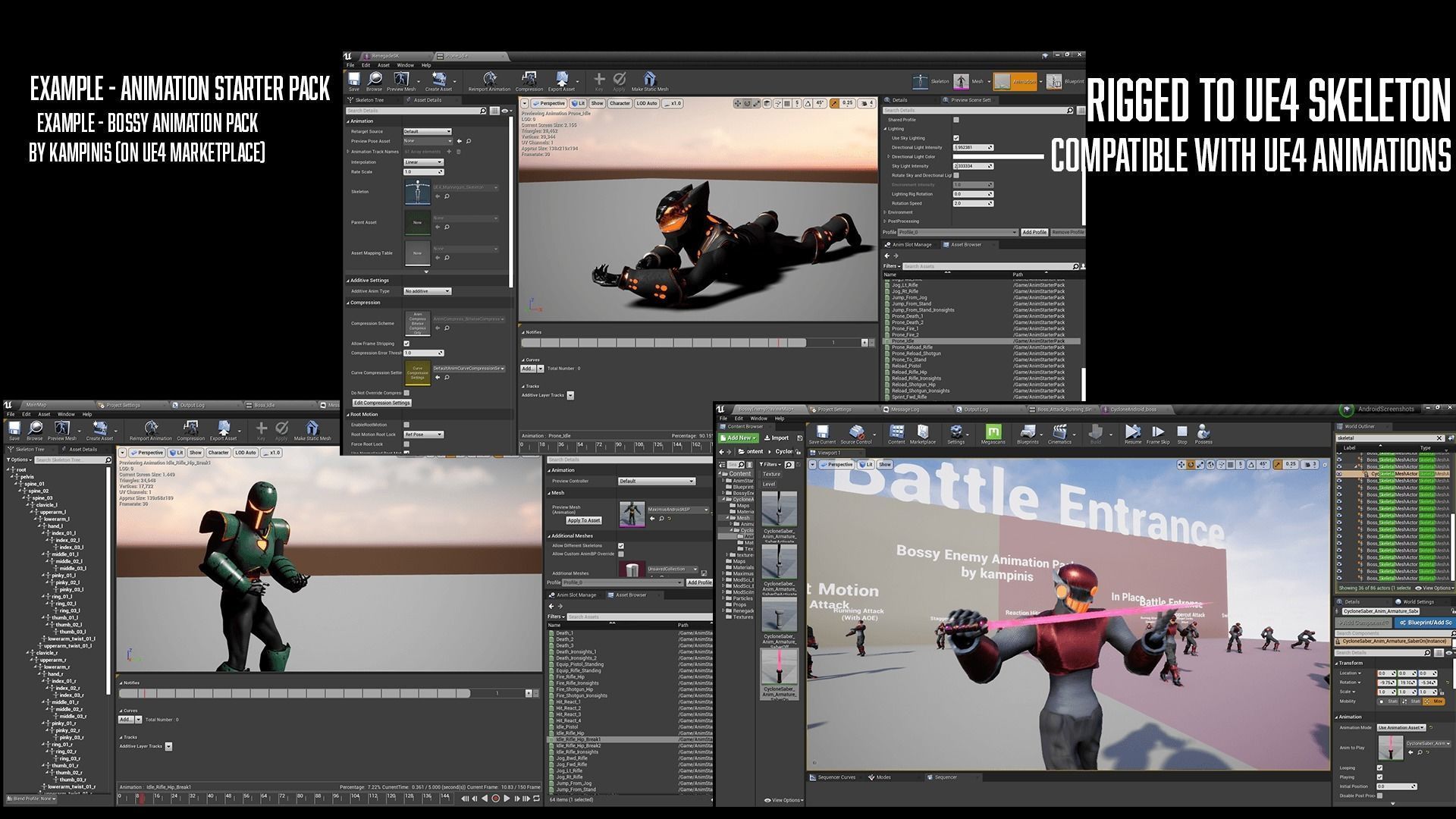Viewport: 1456px width, 819px height.
Task: Click the Edit Compression Settings button
Action: (x=381, y=403)
